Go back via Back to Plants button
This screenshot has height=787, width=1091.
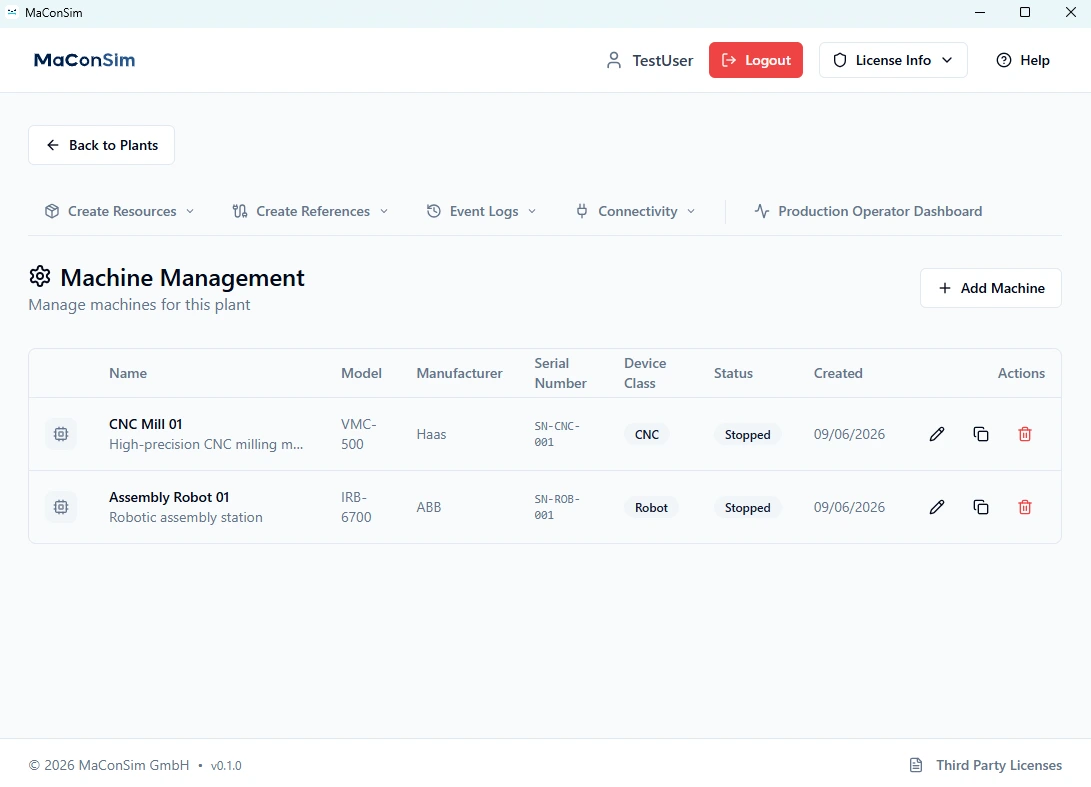click(x=102, y=145)
